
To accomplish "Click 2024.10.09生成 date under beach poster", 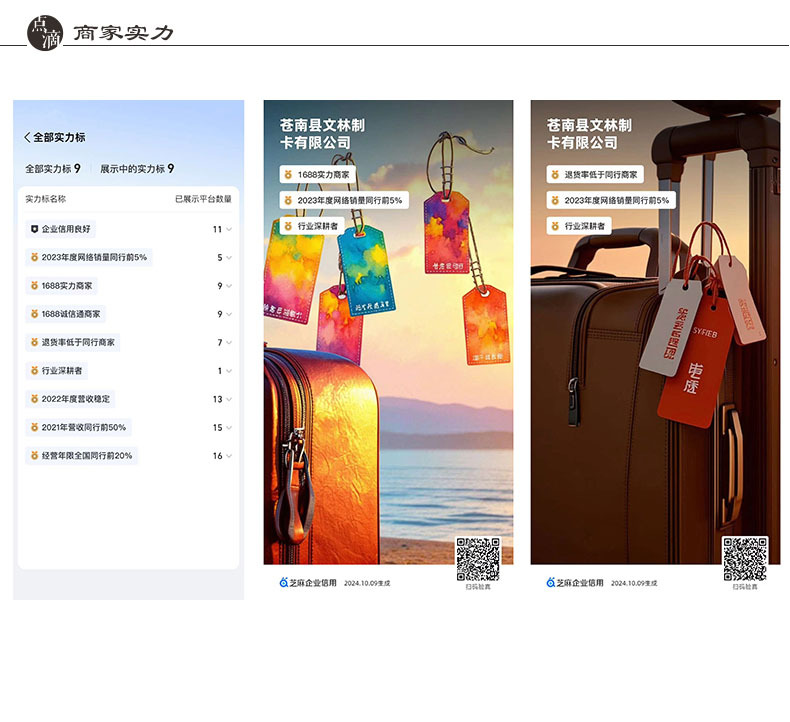I will tap(367, 583).
